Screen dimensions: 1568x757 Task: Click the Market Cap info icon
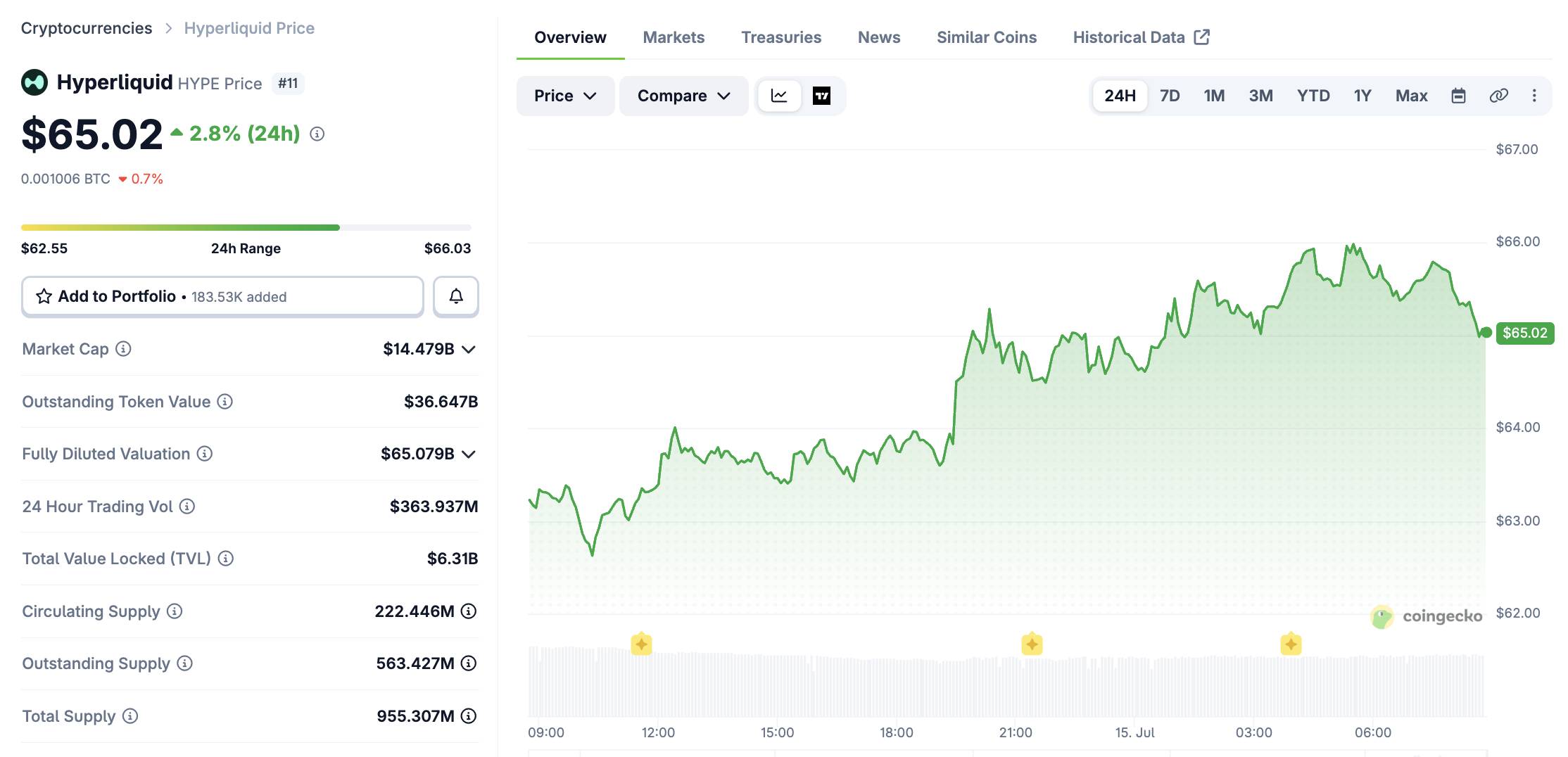[x=123, y=349]
